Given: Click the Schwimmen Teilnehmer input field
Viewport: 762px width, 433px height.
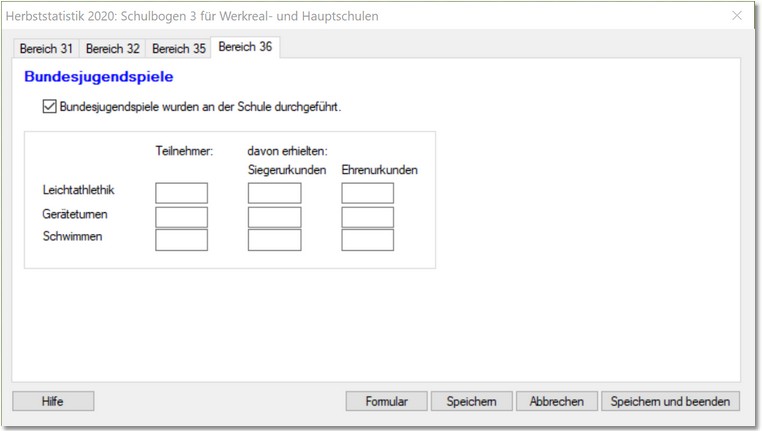Looking at the screenshot, I should [x=181, y=240].
